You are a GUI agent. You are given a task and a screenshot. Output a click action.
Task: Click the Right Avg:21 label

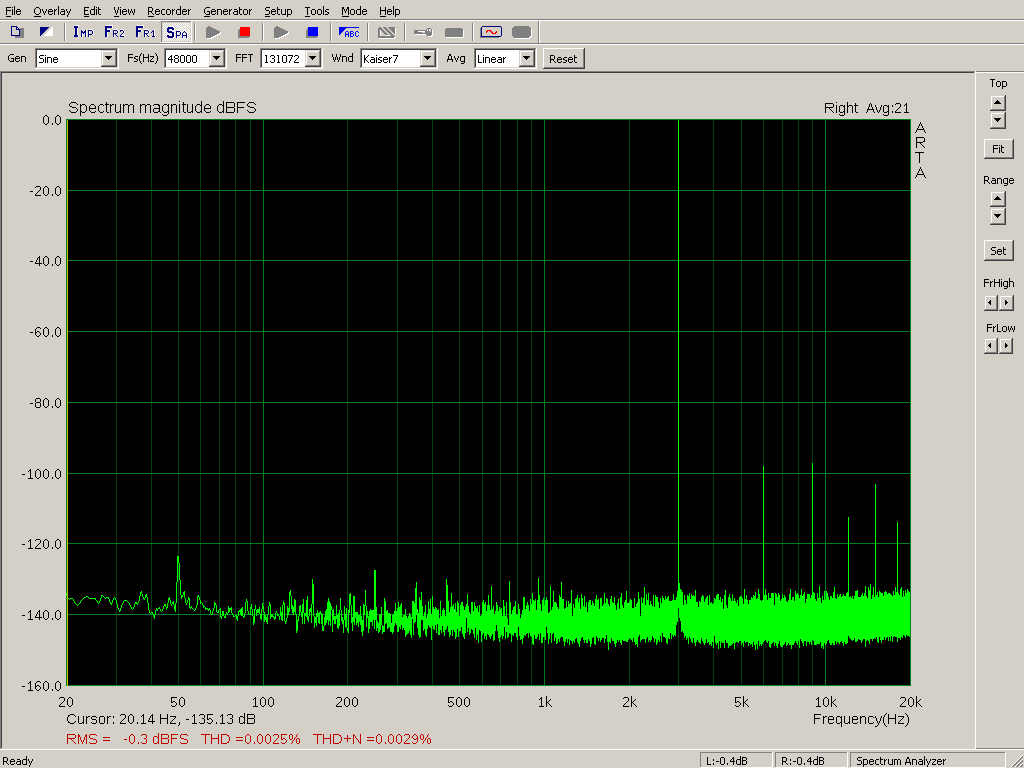click(867, 108)
